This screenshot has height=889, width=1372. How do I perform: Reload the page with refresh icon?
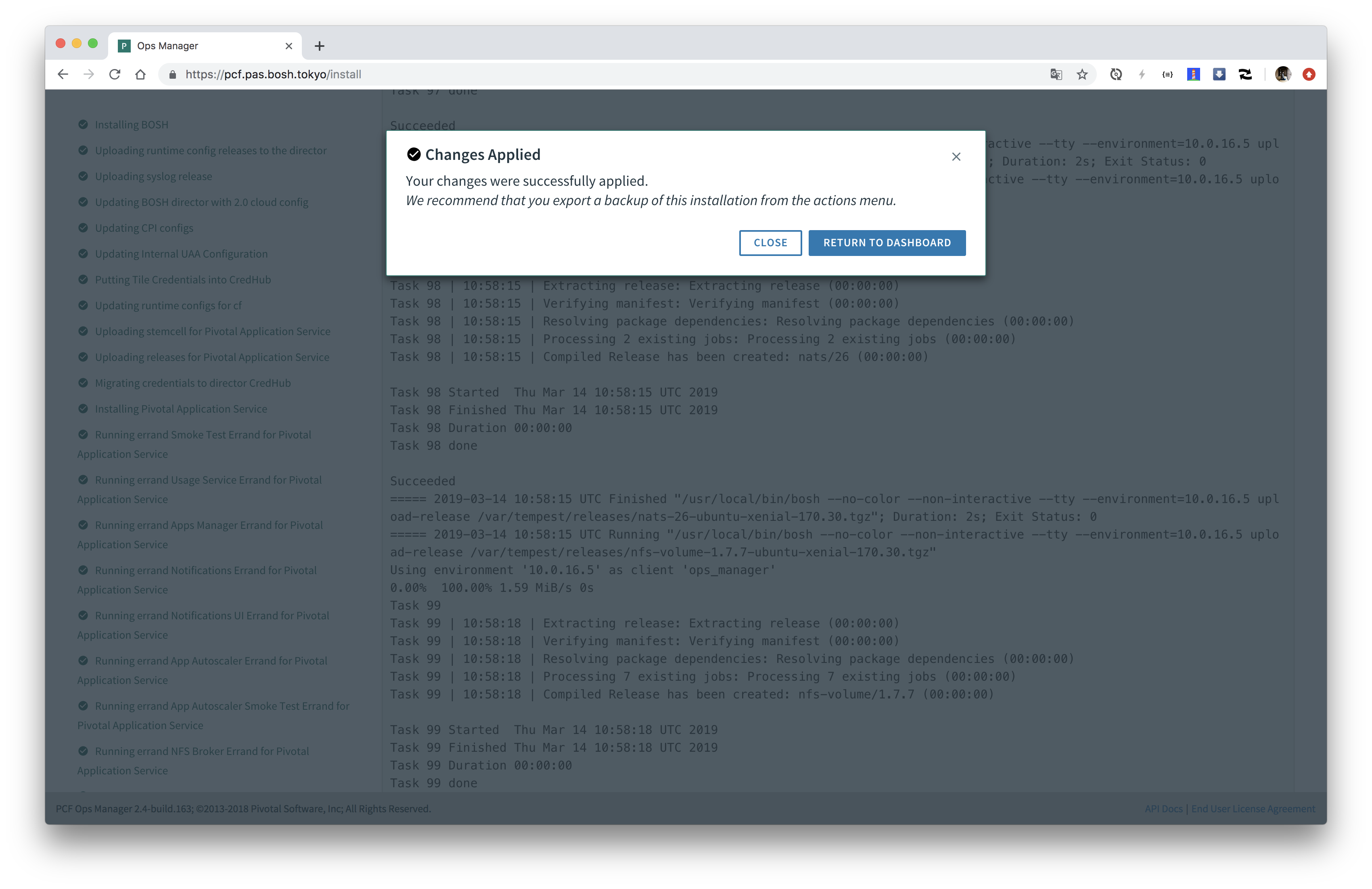tap(115, 74)
